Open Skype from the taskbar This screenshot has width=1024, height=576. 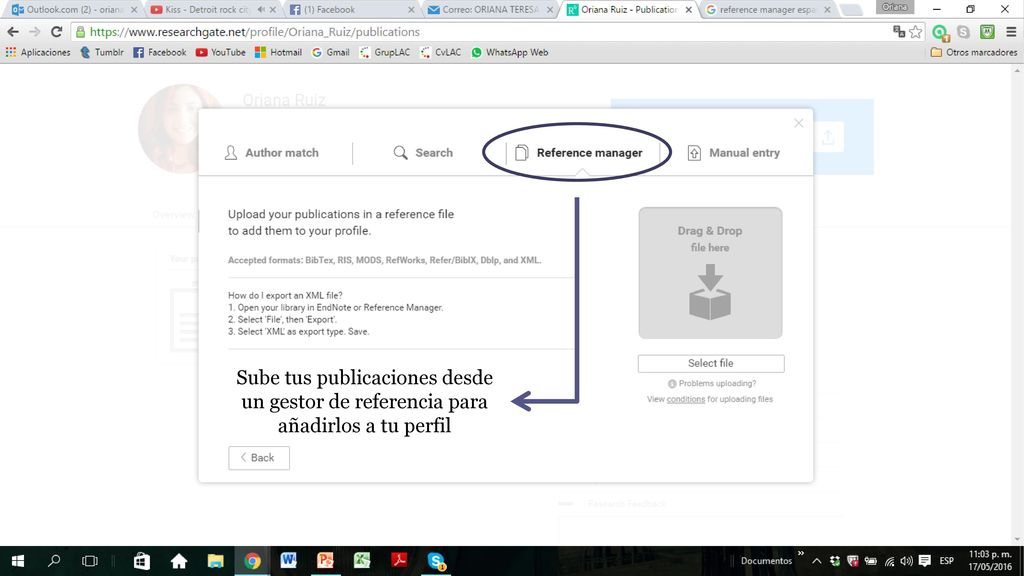(x=436, y=560)
